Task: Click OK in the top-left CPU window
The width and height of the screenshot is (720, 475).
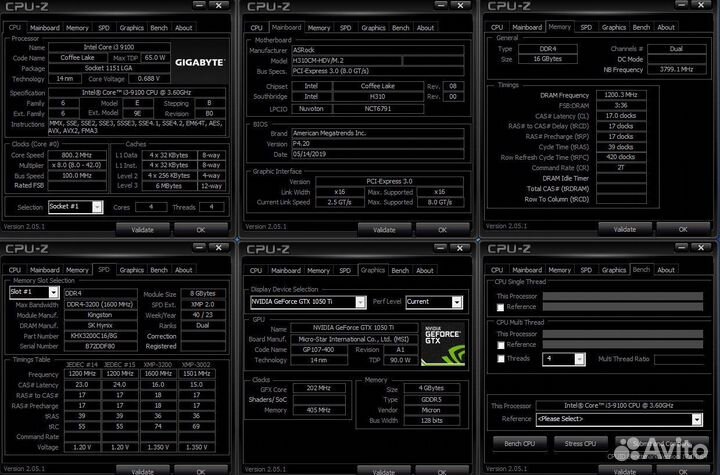Action: 201,229
